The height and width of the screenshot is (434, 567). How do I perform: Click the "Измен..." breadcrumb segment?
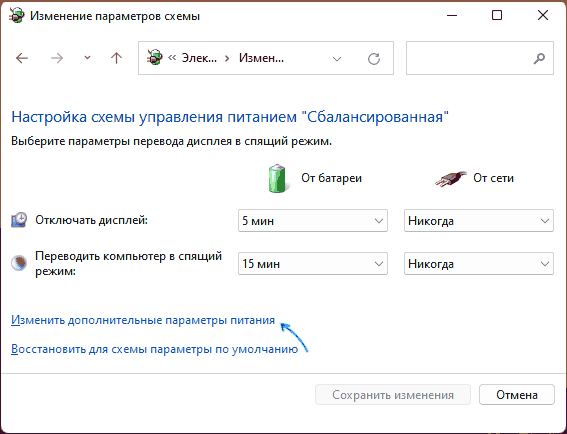pos(261,58)
